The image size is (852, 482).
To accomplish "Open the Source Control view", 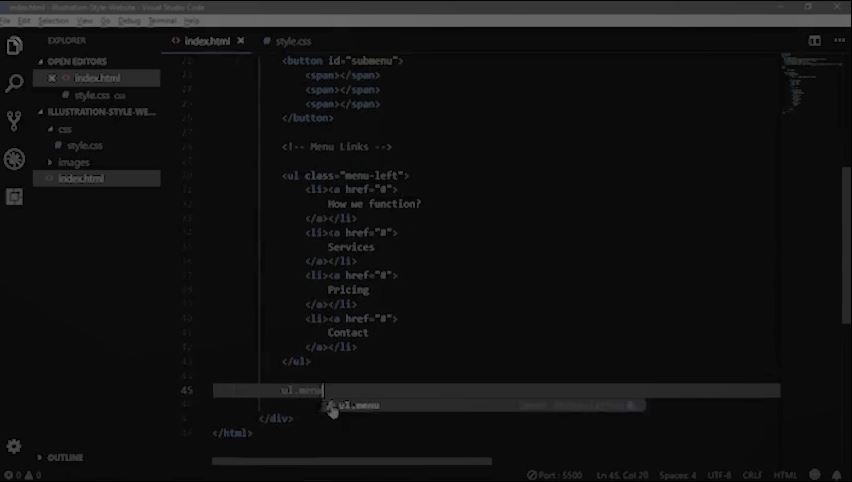I will (14, 121).
